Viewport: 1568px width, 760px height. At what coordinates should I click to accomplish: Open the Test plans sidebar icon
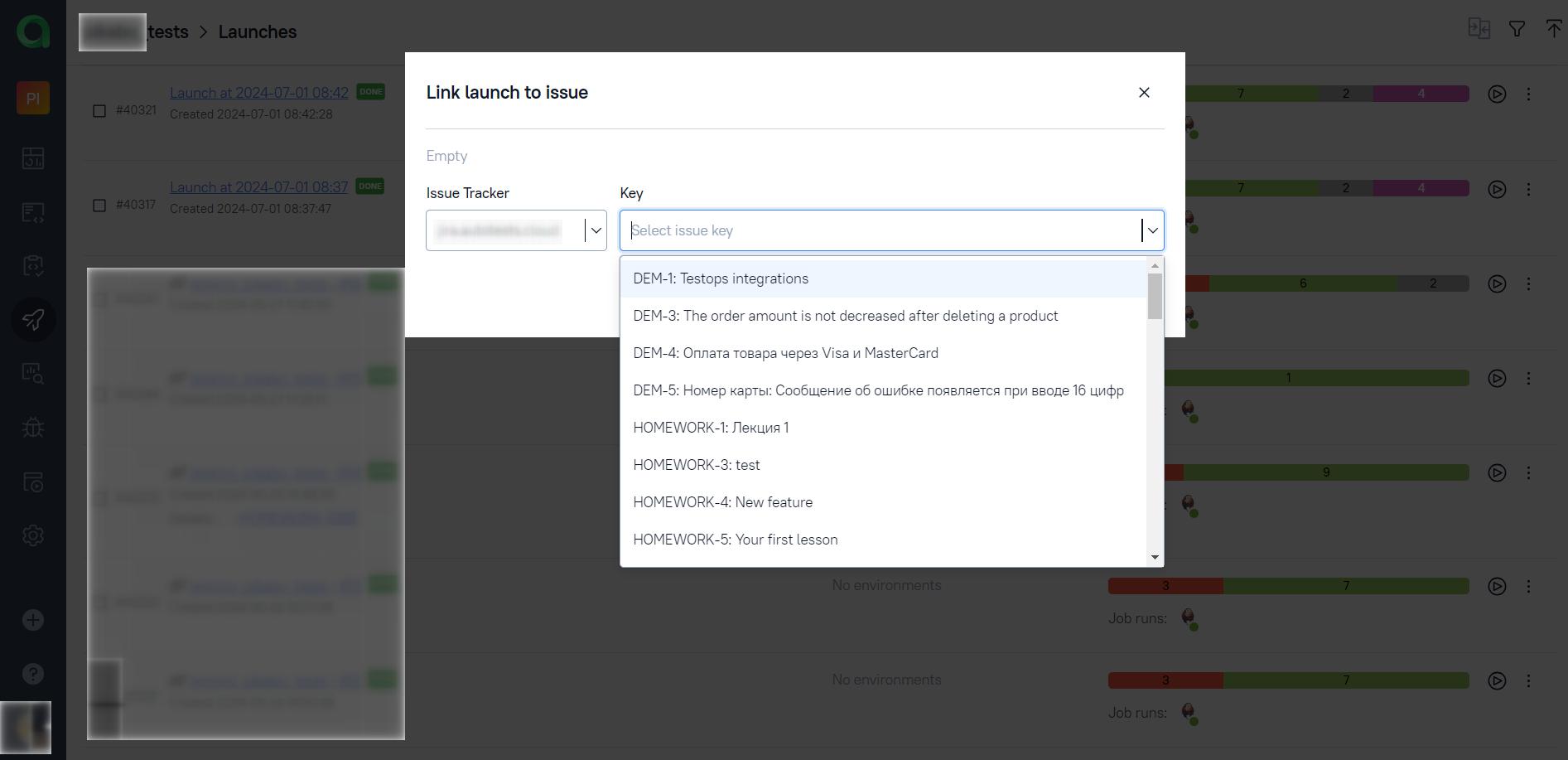pos(33,266)
